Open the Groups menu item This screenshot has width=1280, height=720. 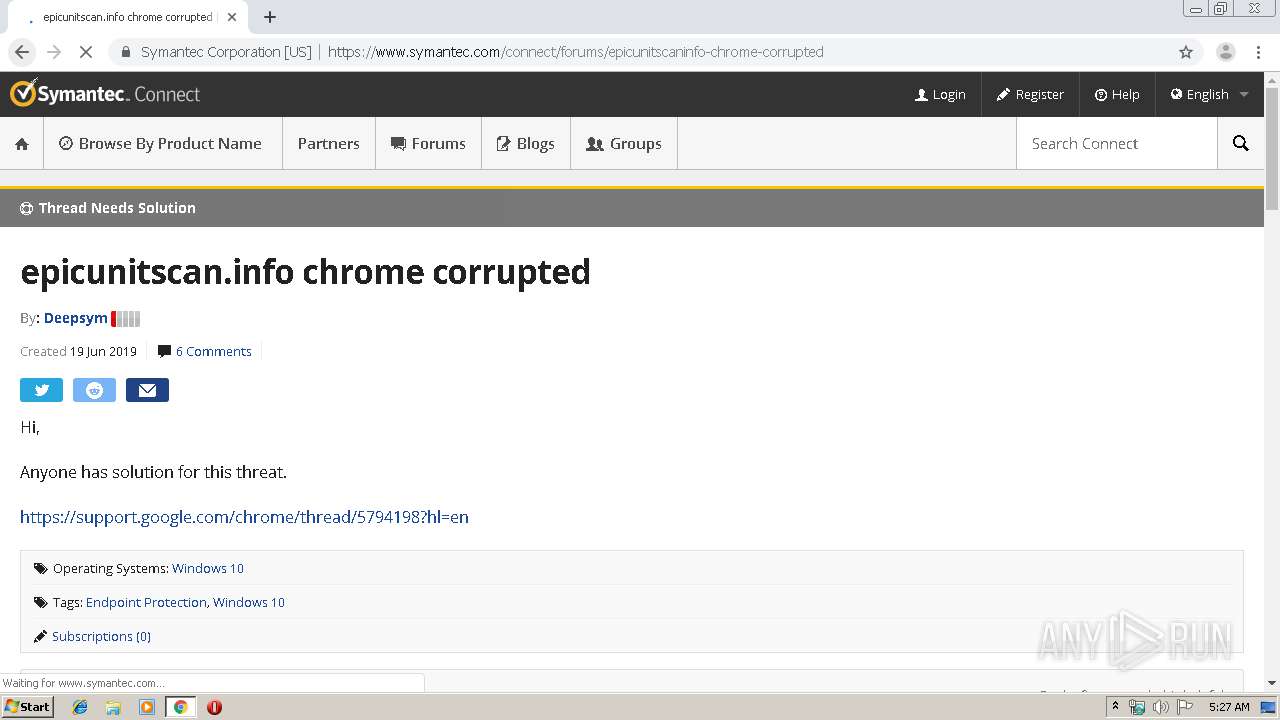click(x=623, y=144)
